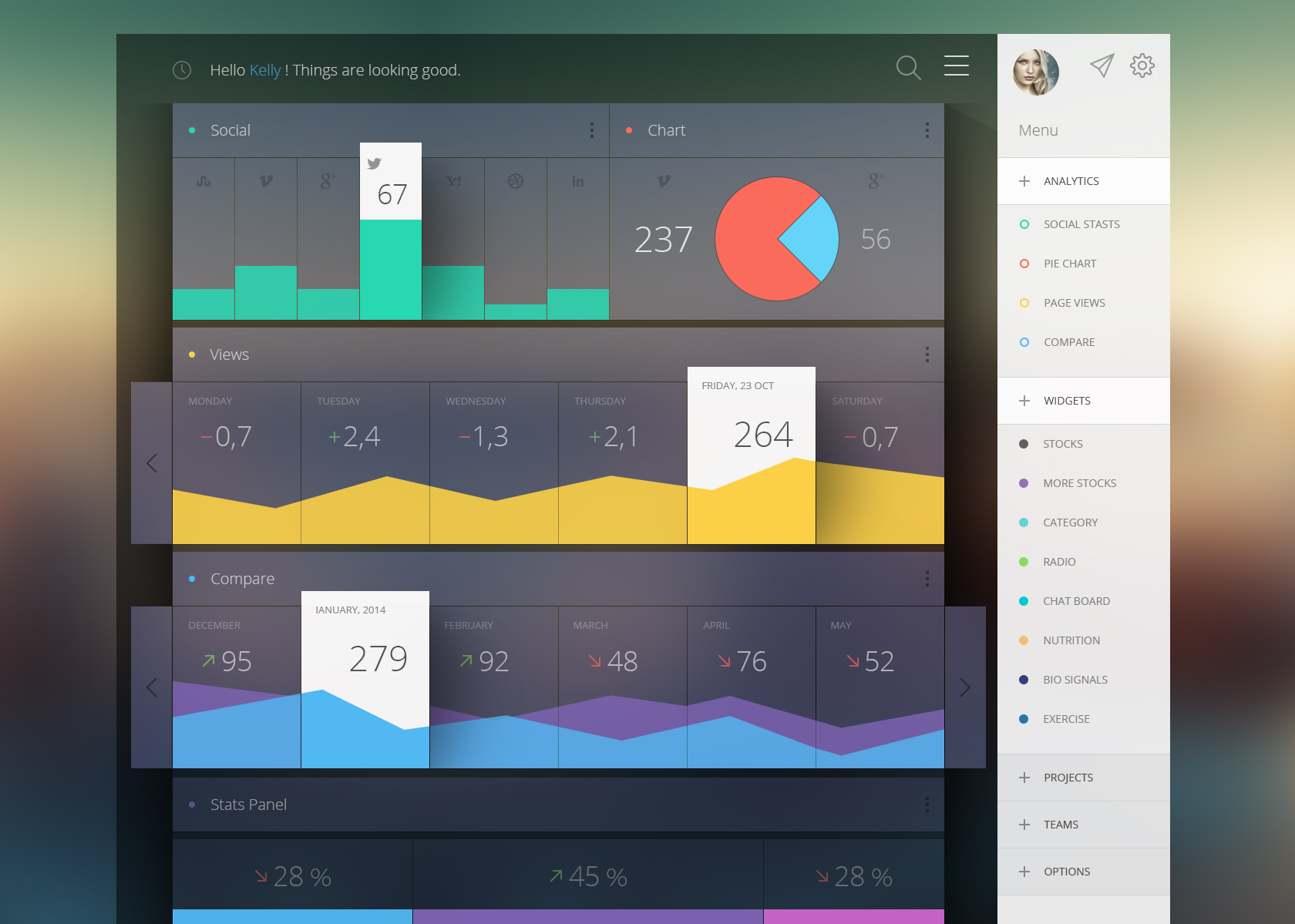Click the user profile avatar photo

[1035, 72]
